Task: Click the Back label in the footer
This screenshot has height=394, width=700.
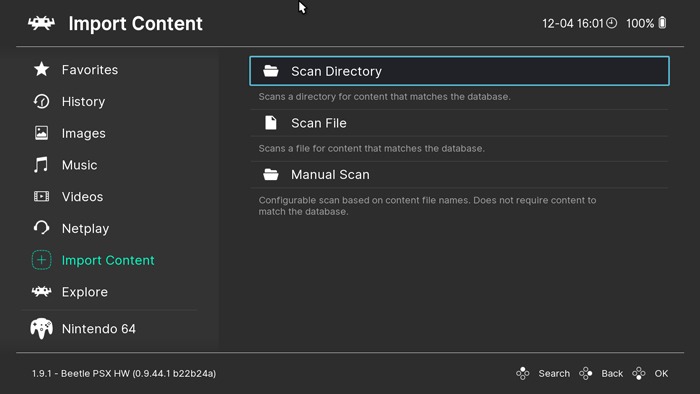Action: tap(612, 373)
